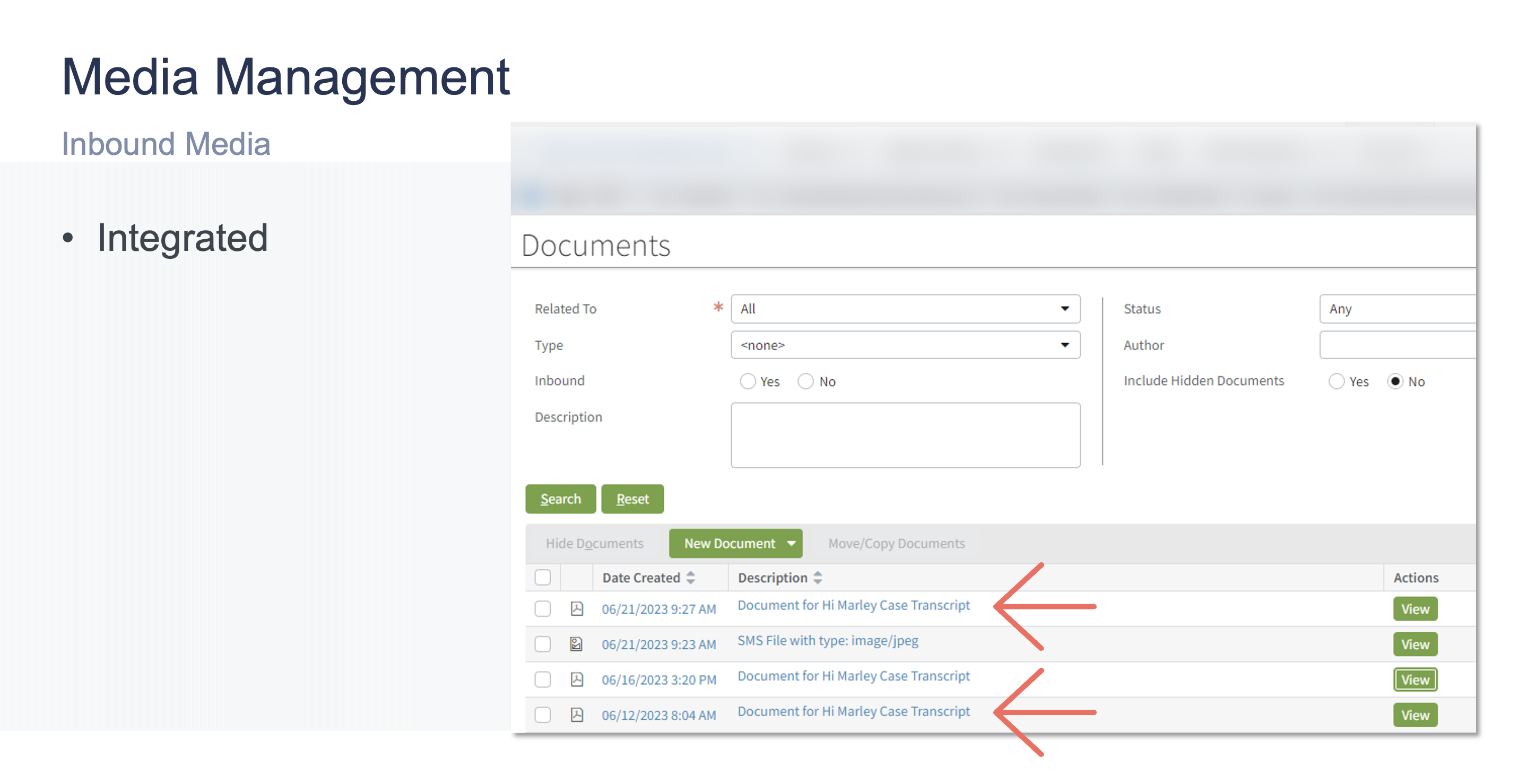The height and width of the screenshot is (784, 1527).
Task: Check the SMS File row checkbox
Action: click(x=542, y=644)
